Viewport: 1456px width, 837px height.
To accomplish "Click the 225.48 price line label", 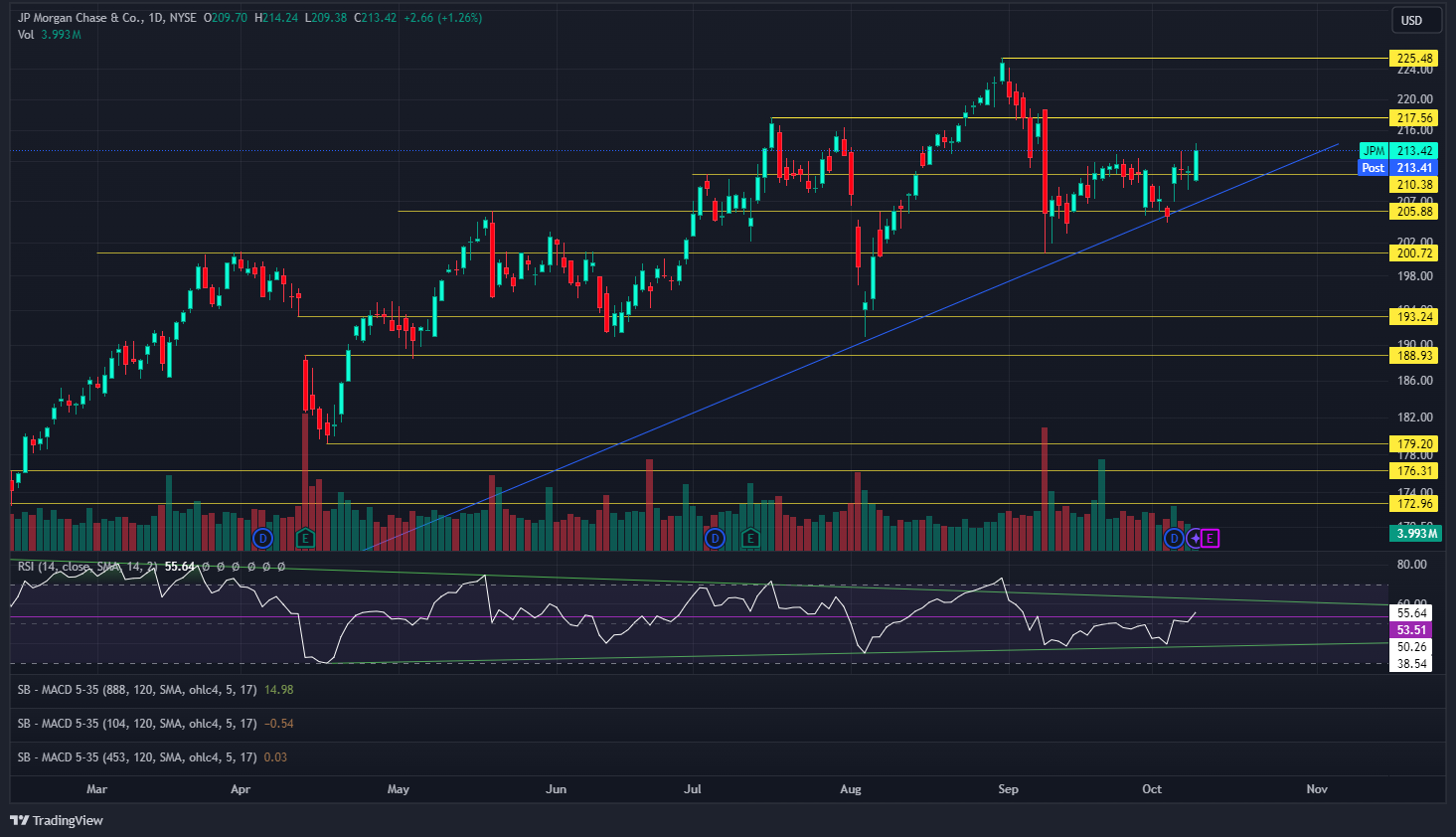I will 1414,59.
